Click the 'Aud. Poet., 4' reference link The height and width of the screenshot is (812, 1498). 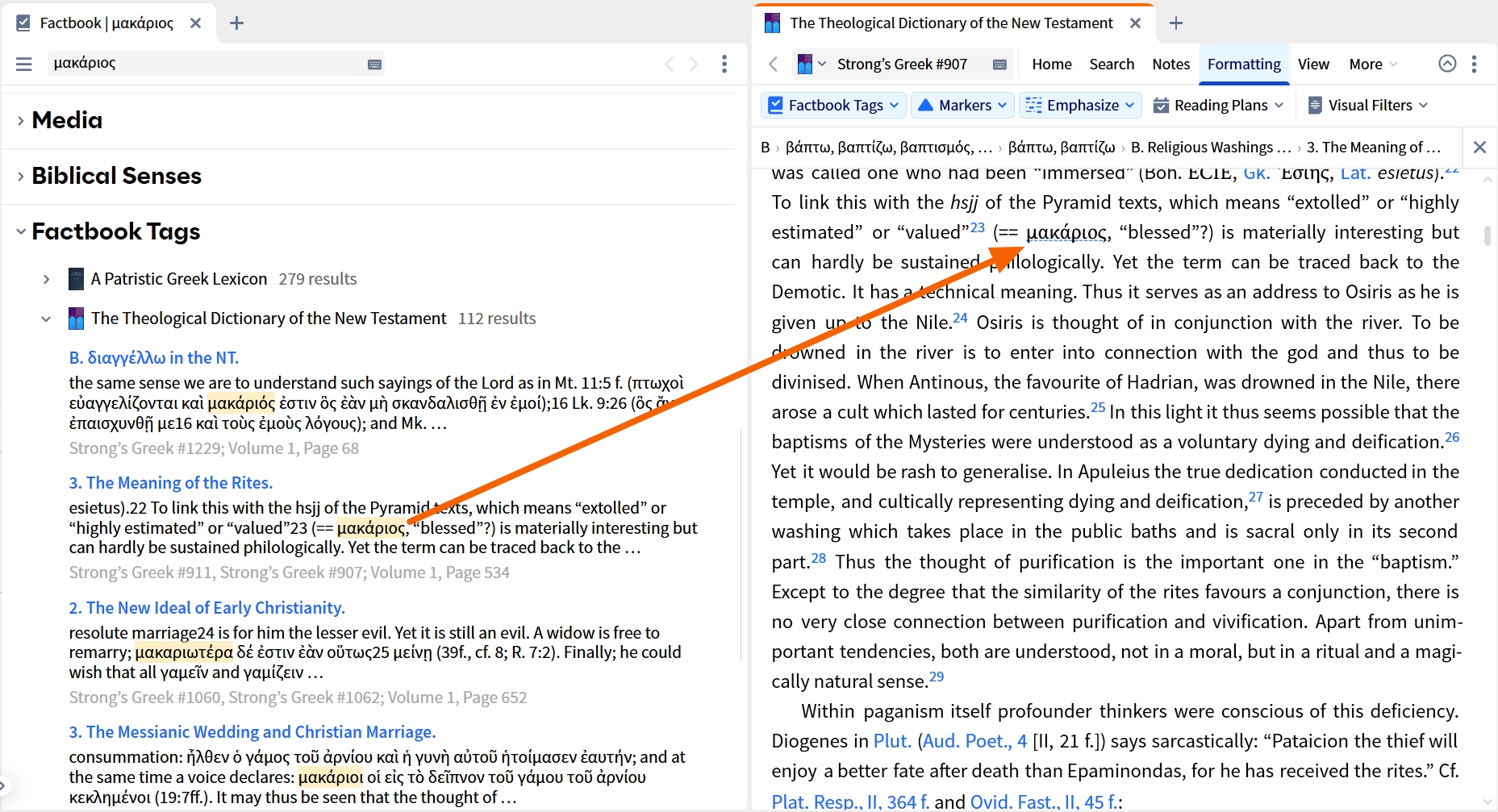click(x=974, y=741)
